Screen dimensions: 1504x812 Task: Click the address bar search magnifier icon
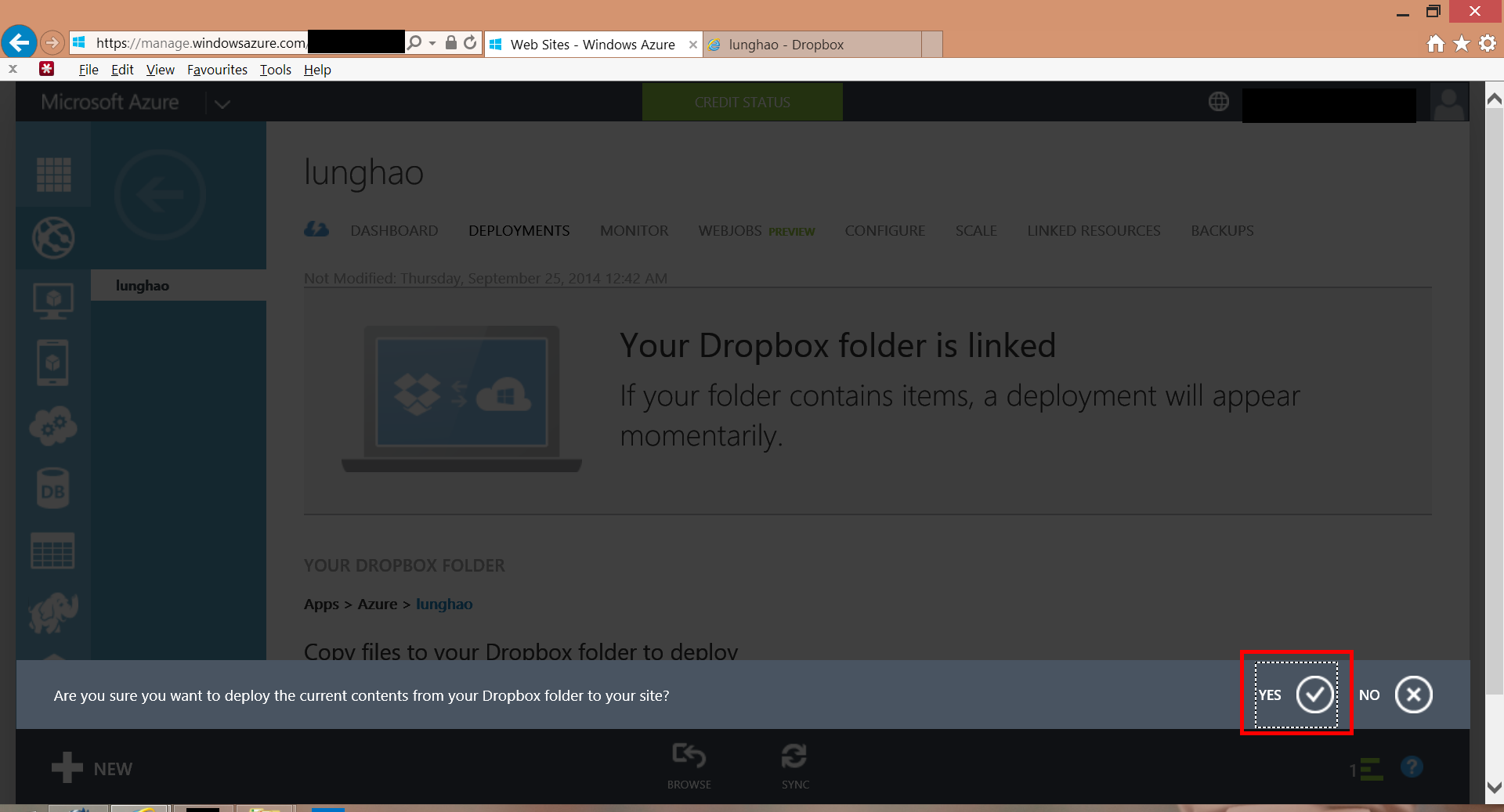414,42
